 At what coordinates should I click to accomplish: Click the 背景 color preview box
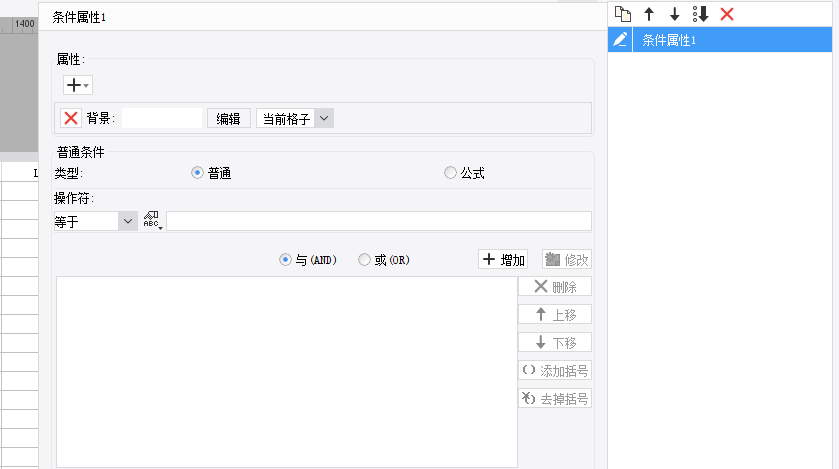162,118
